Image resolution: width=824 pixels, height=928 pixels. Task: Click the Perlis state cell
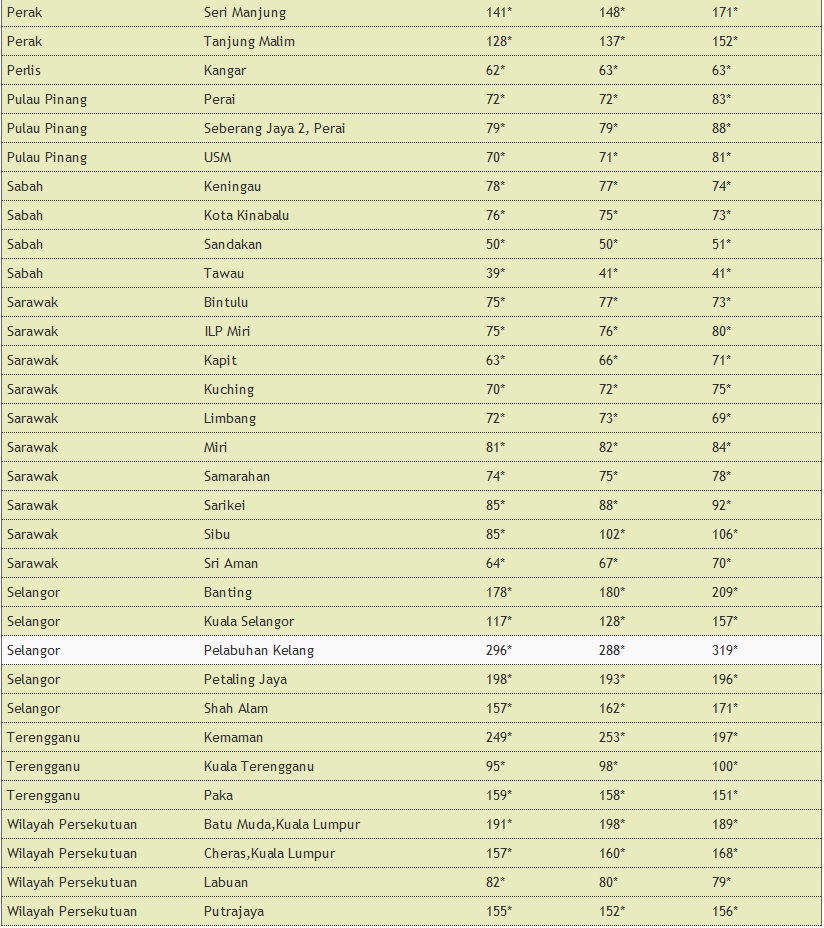pos(26,71)
